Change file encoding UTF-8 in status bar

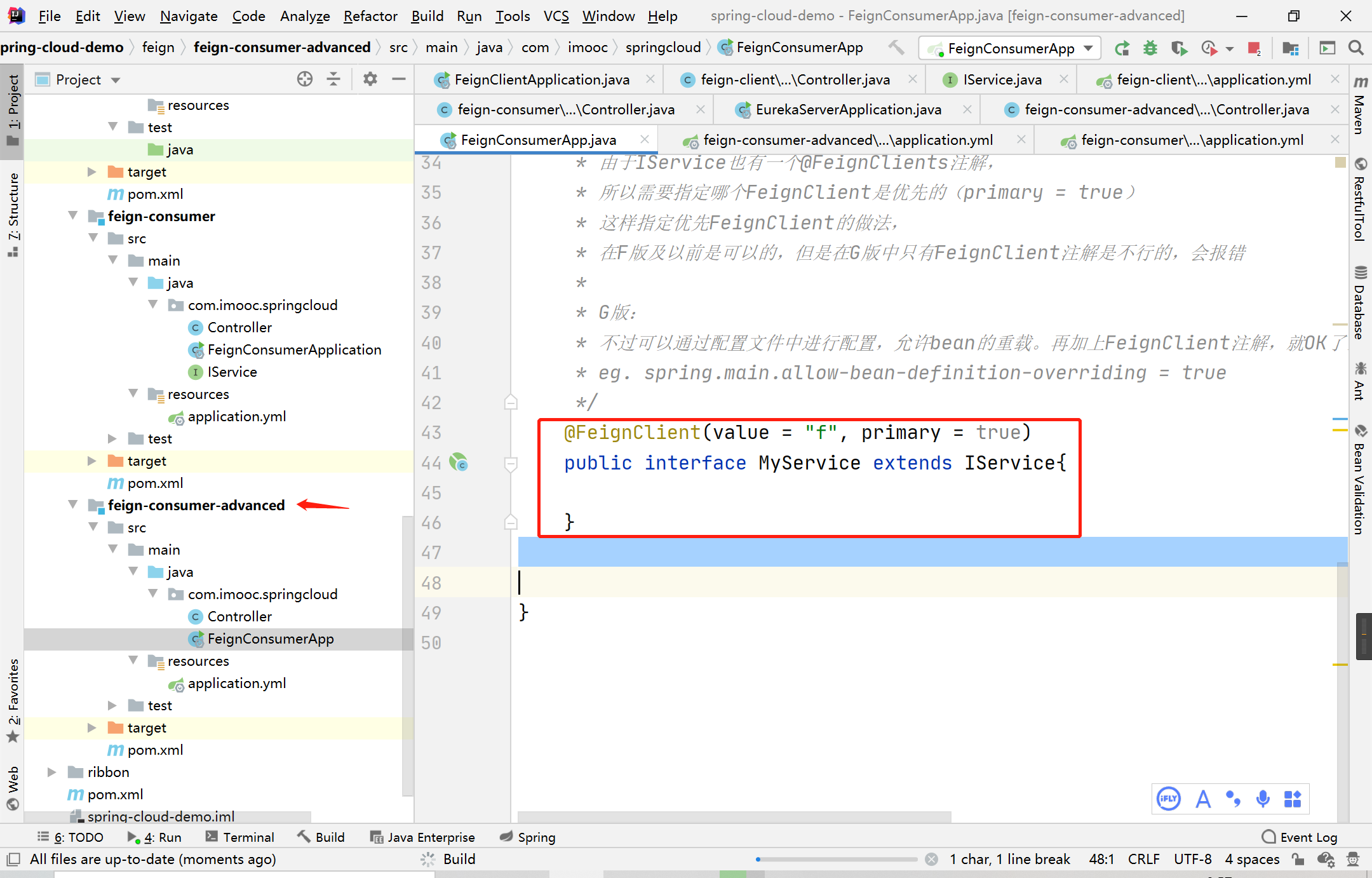1192,859
